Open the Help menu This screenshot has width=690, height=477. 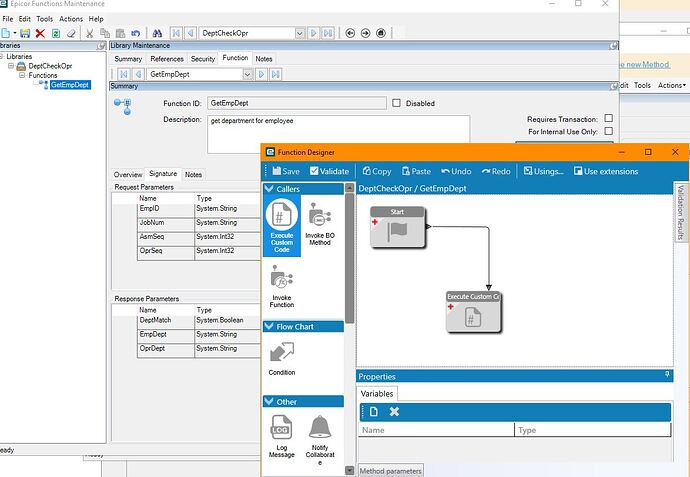(96, 19)
